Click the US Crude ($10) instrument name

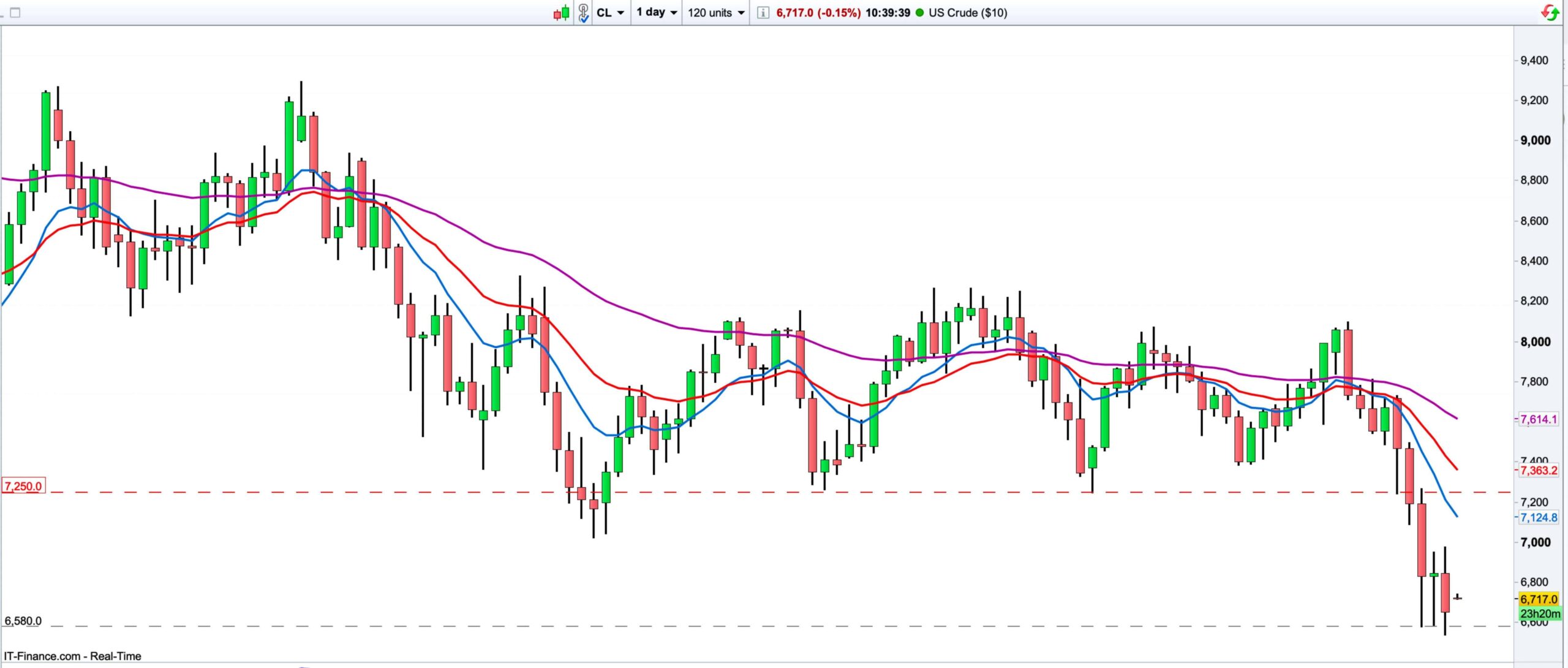968,12
